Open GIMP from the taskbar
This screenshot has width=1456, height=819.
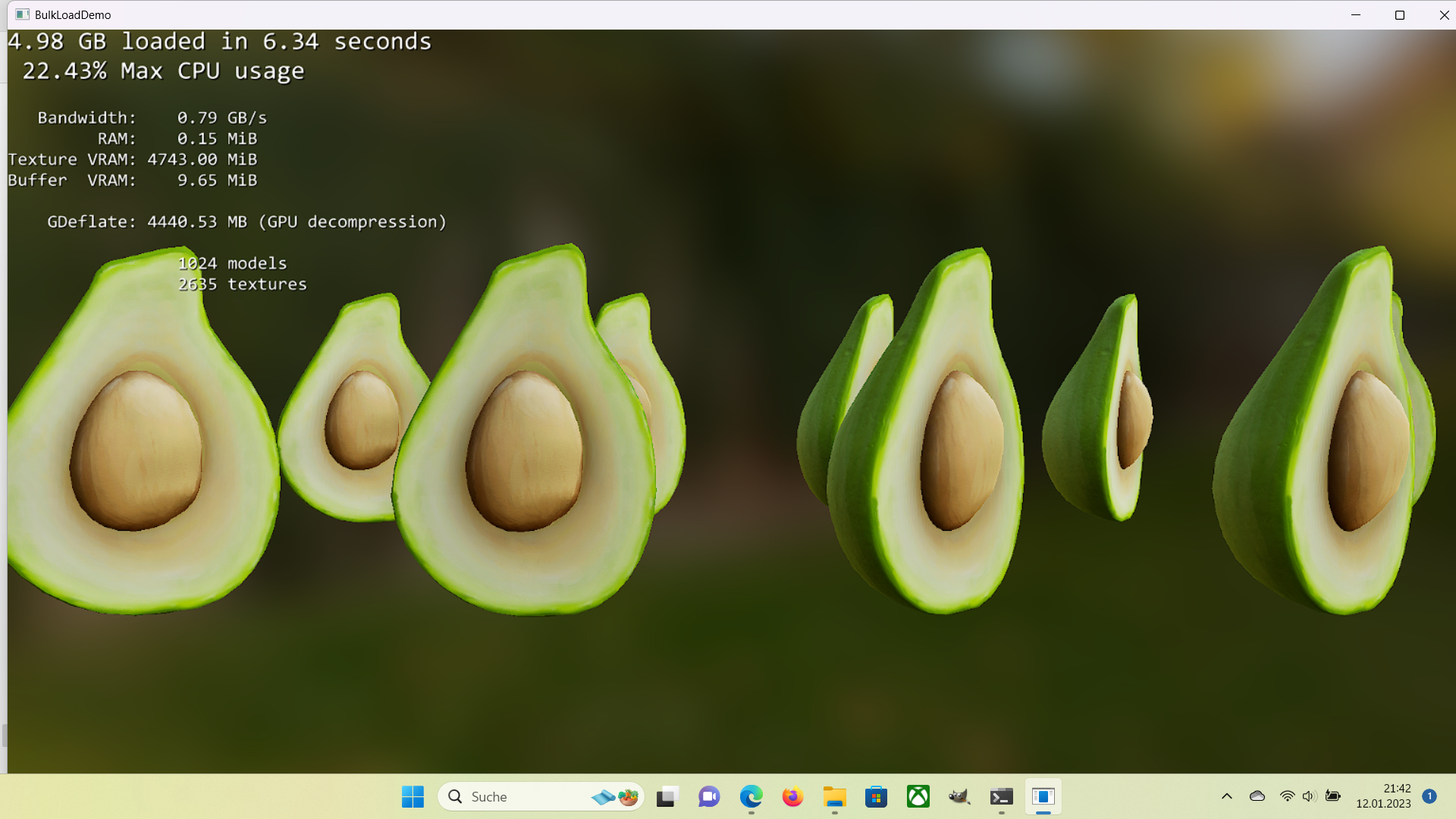[x=959, y=796]
